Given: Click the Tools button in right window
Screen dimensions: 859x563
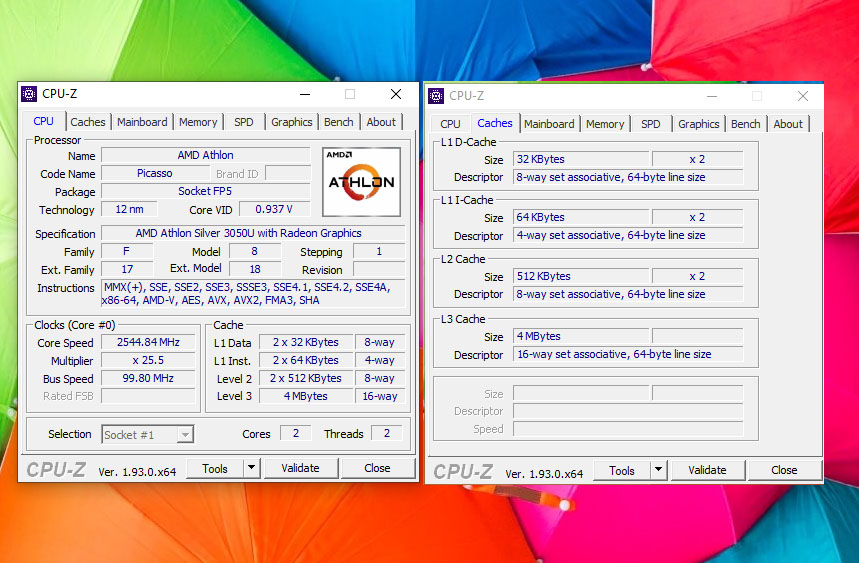Looking at the screenshot, I should (622, 470).
